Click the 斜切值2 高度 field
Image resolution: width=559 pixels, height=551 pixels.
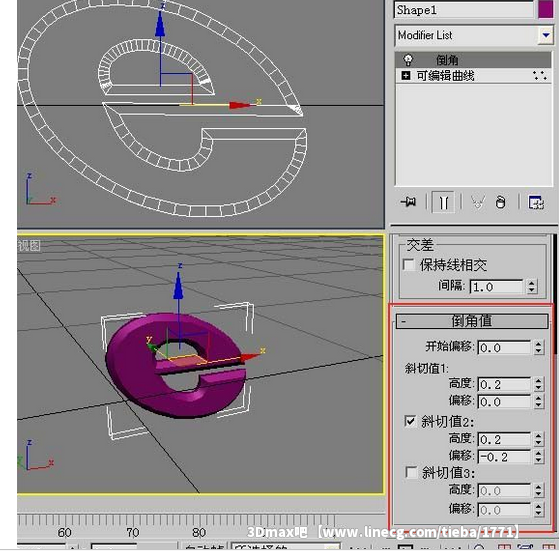pos(504,439)
